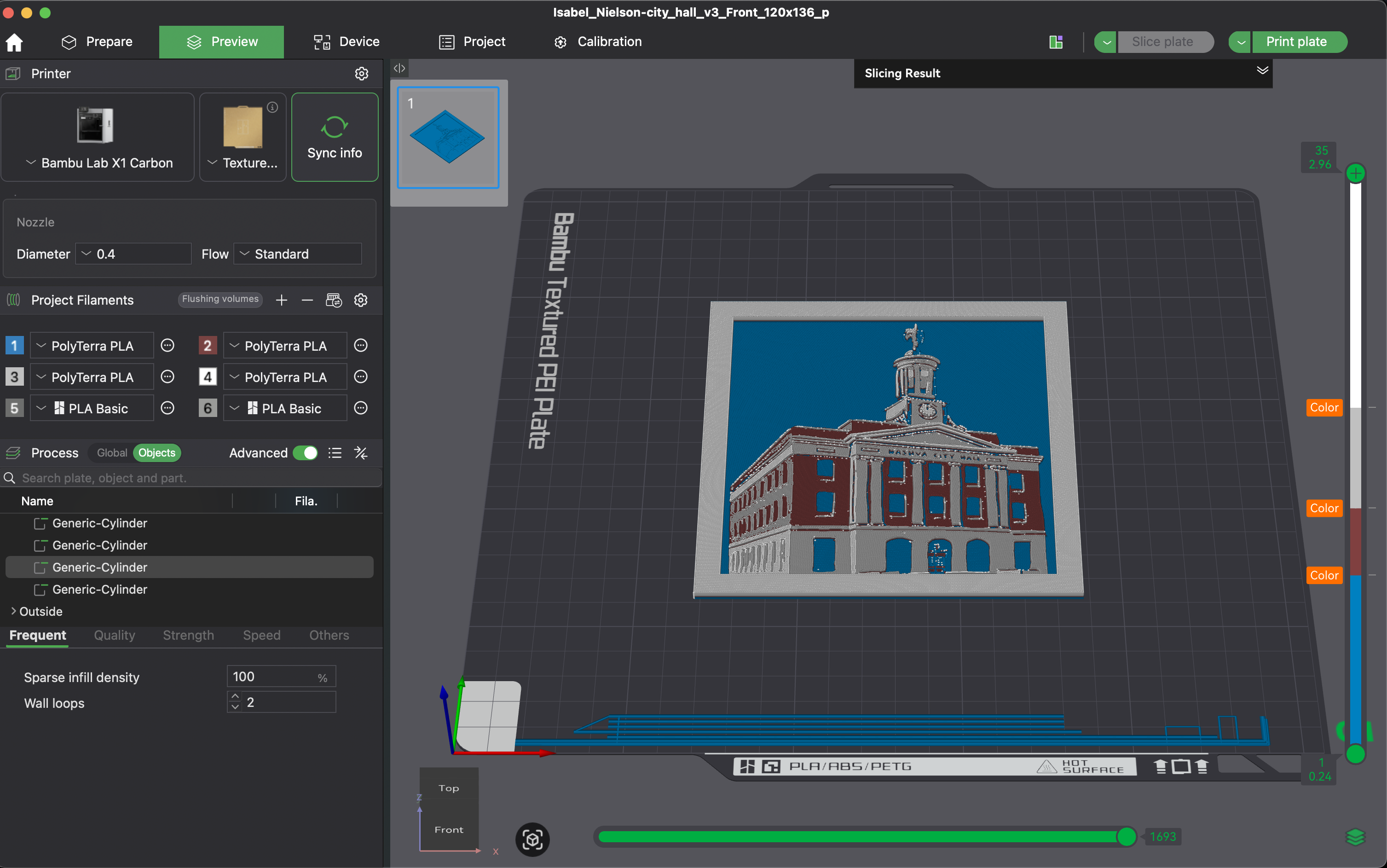Click the vertical layer slider bottom handle

pyautogui.click(x=1355, y=754)
